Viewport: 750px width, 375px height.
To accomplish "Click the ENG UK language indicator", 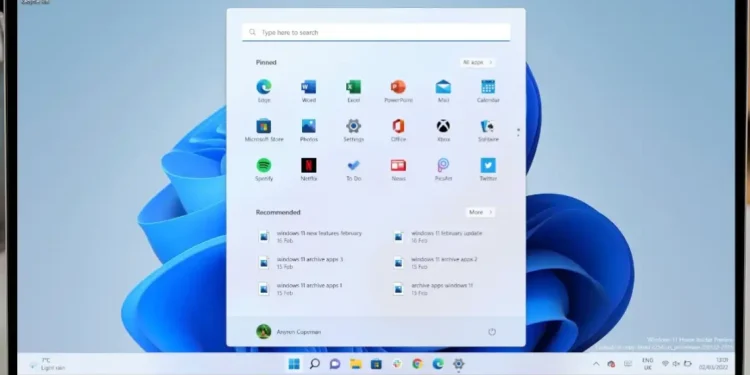I will [647, 364].
